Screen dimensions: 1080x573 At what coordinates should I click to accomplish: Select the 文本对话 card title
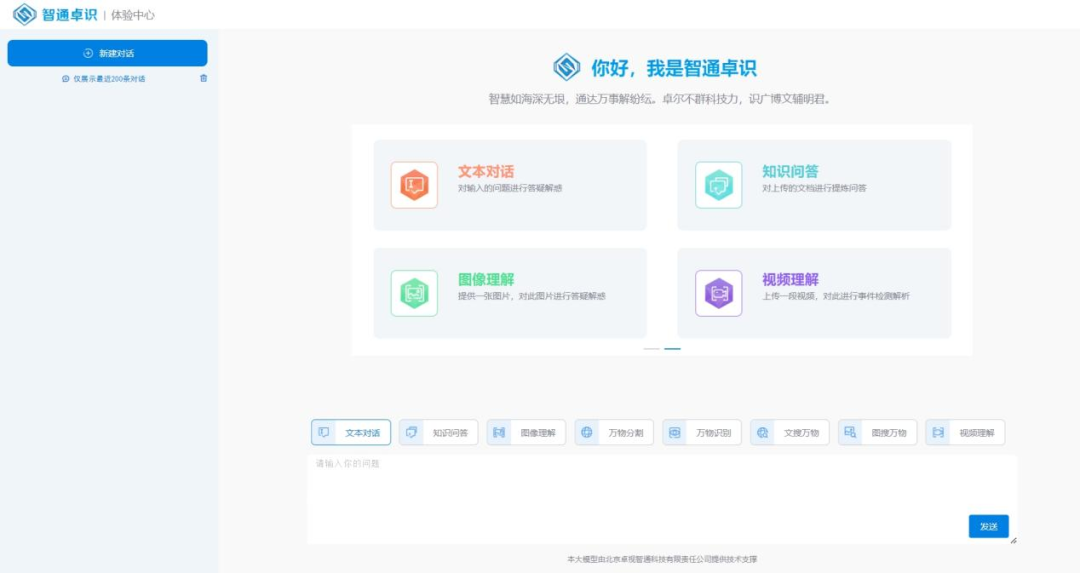[x=486, y=171]
